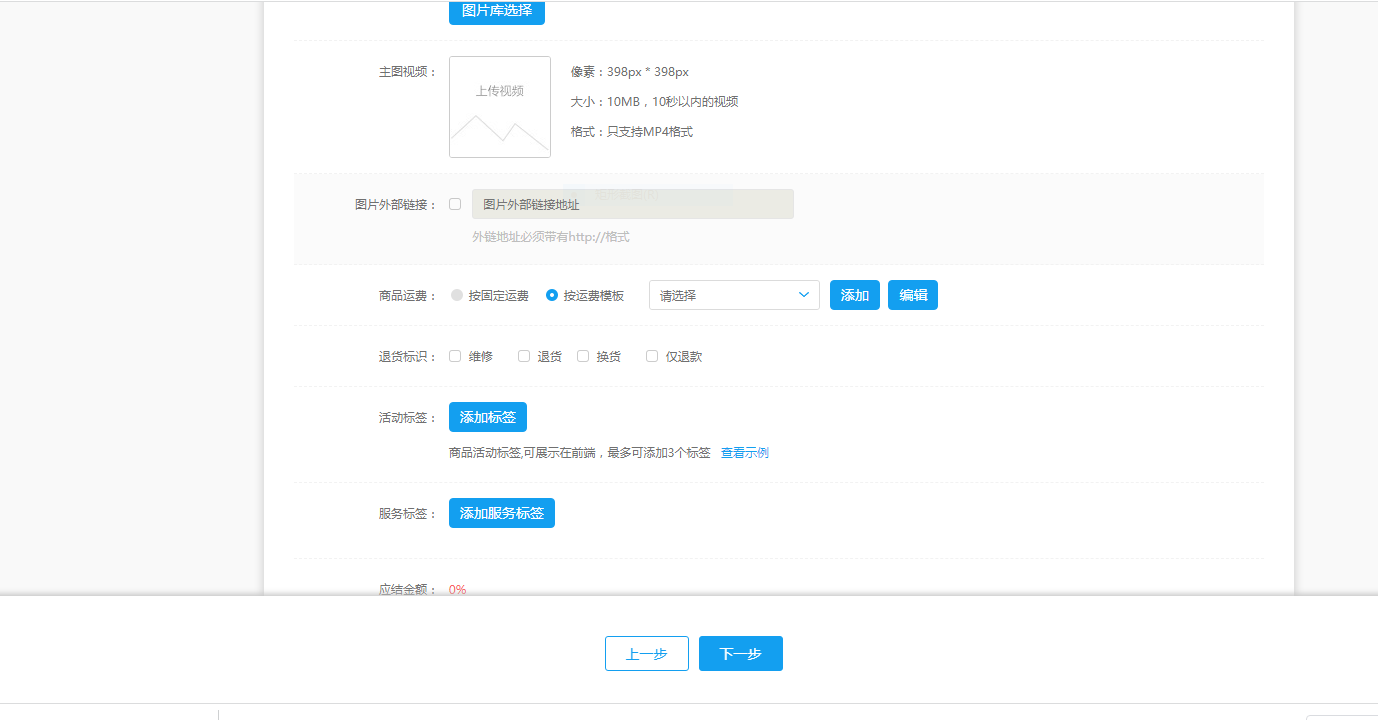Viewport: 1378px width, 720px height.
Task: Click the 编辑 button beside 添加
Action: click(912, 295)
